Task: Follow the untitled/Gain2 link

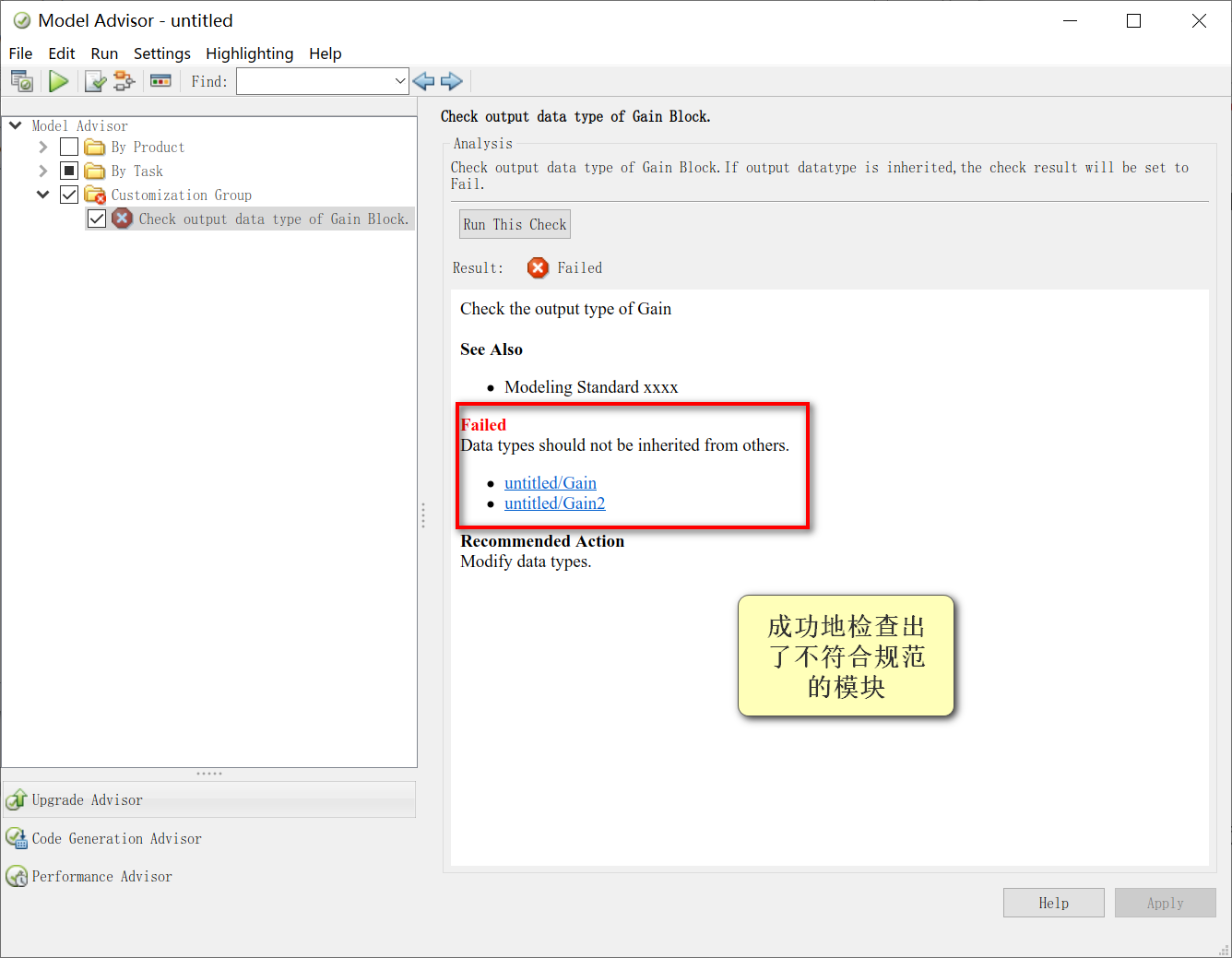Action: coord(554,503)
